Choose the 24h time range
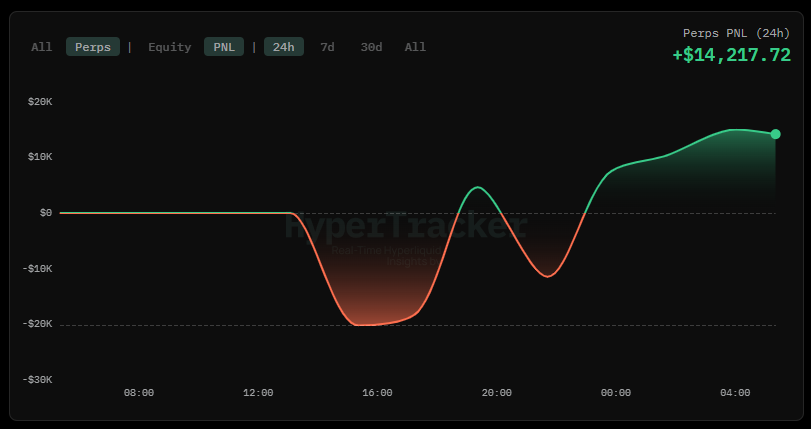Viewport: 811px width, 429px height. [x=284, y=47]
